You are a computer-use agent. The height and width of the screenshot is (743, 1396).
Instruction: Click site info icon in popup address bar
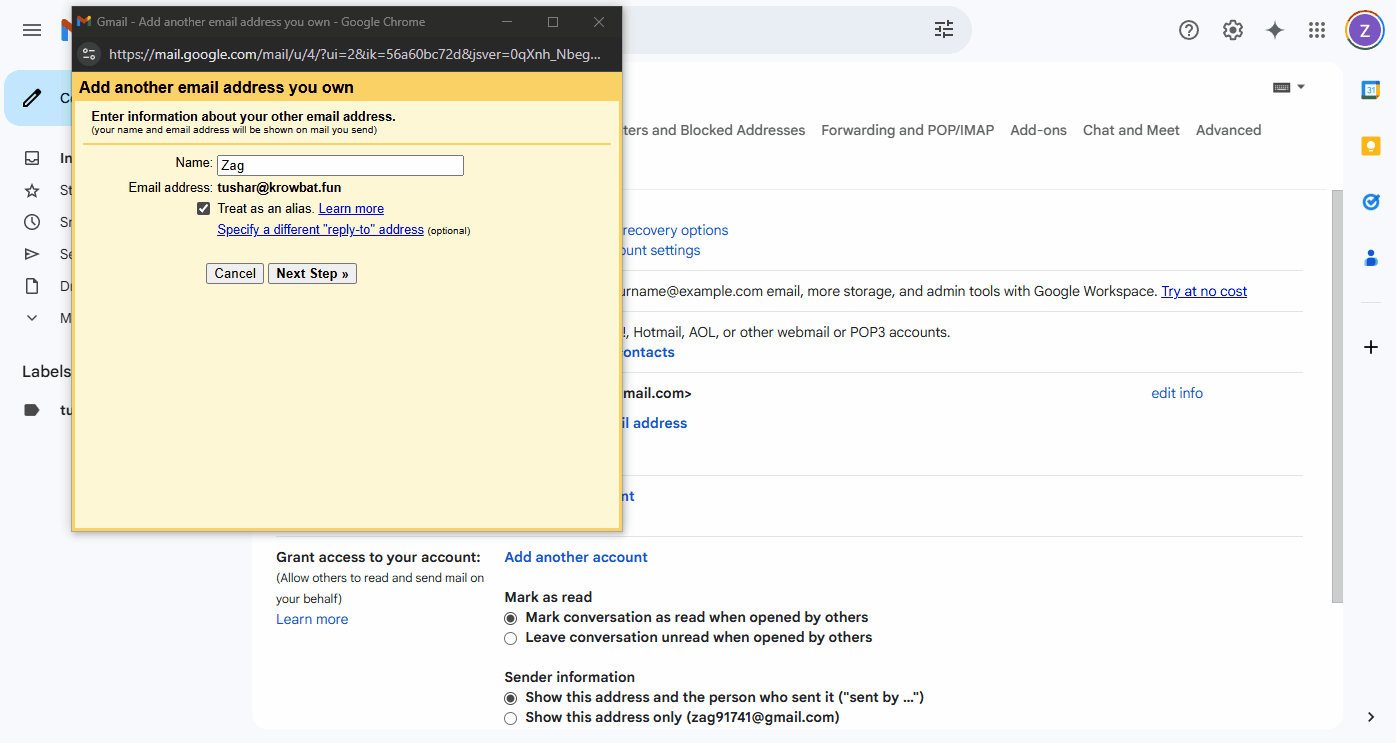[89, 54]
